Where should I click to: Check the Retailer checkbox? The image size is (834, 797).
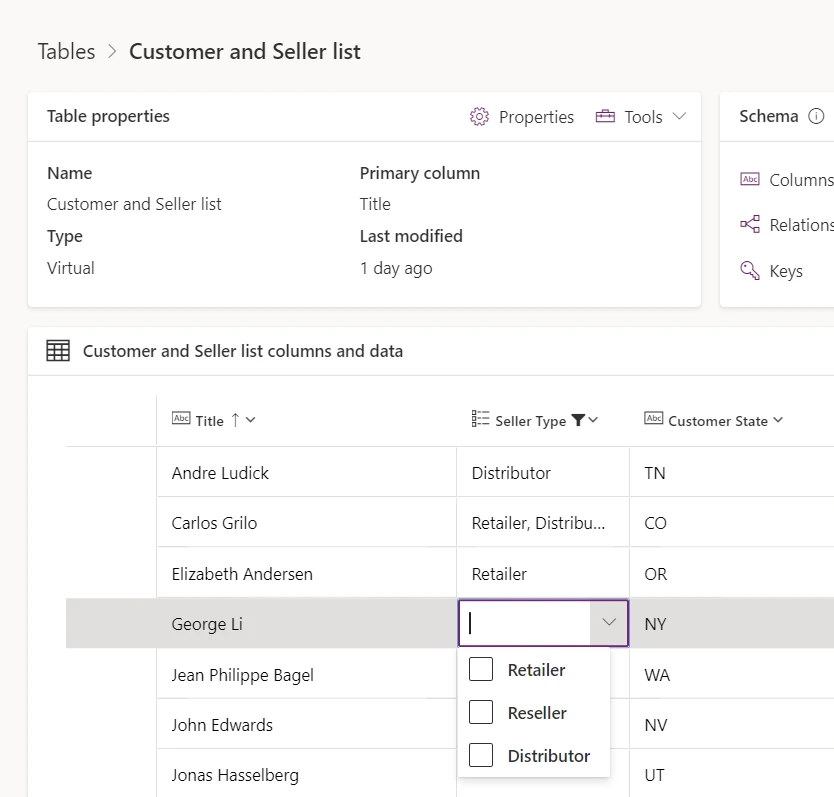coord(481,670)
